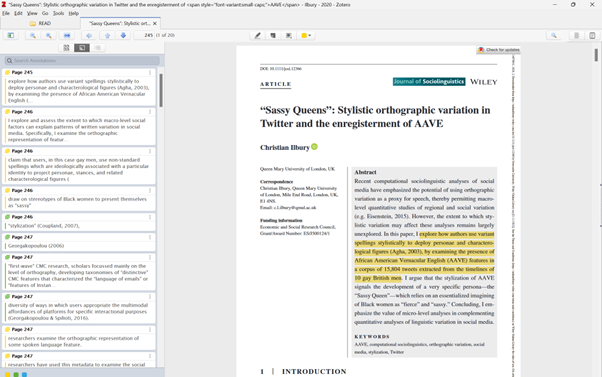Click the annotations sidebar scrollbar
The image size is (602, 377).
(x=161, y=90)
